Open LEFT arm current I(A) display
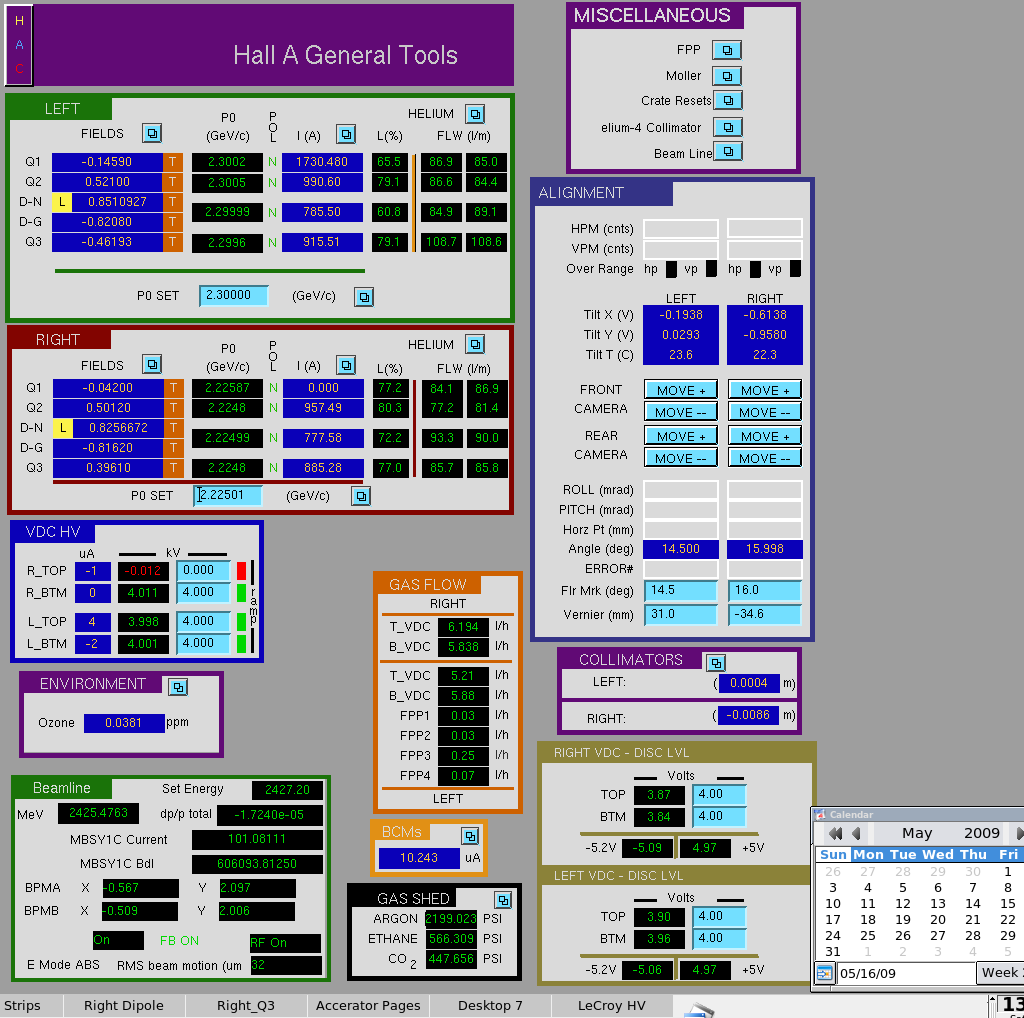Image resolution: width=1024 pixels, height=1018 pixels. [x=345, y=135]
